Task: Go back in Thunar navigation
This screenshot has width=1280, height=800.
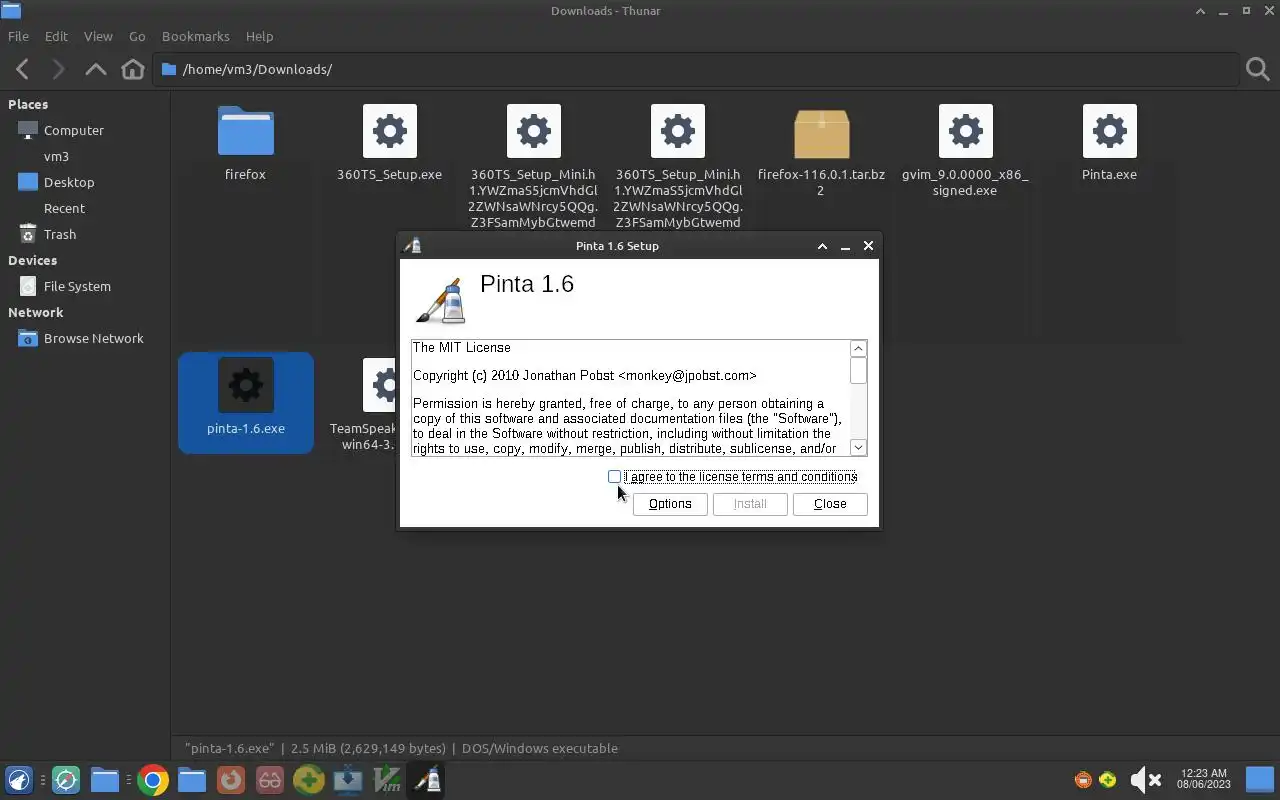Action: (x=22, y=69)
